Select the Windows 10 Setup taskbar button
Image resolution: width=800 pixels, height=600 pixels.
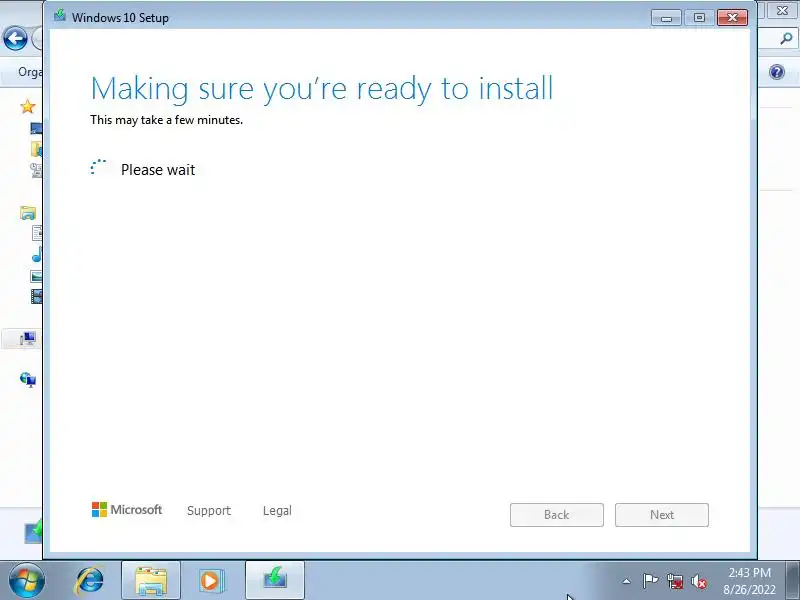coord(275,581)
